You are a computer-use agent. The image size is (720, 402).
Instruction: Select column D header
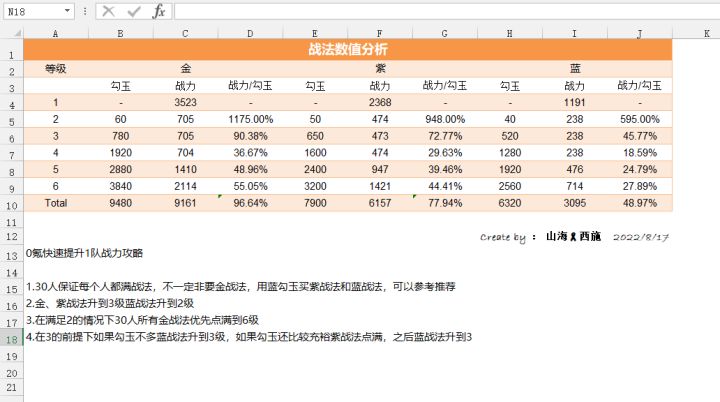pos(250,34)
